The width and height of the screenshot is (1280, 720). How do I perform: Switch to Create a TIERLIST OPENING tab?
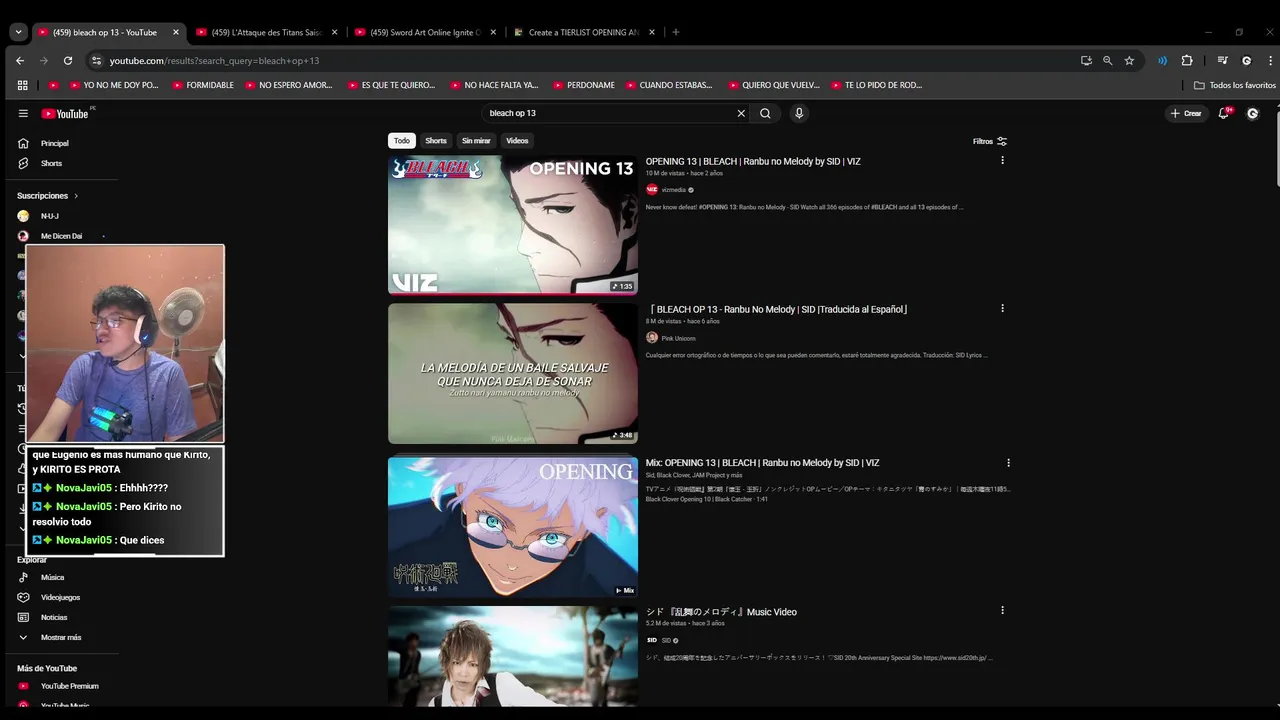(x=583, y=32)
